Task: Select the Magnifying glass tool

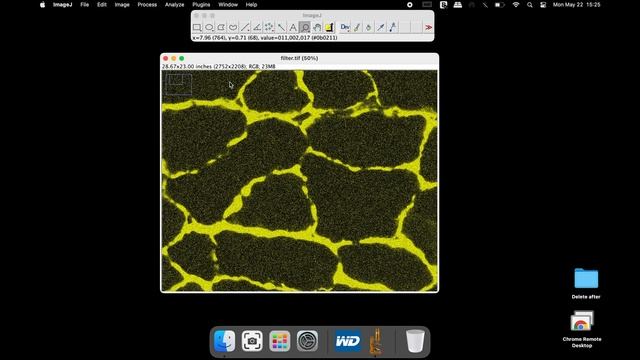Action: 305,27
